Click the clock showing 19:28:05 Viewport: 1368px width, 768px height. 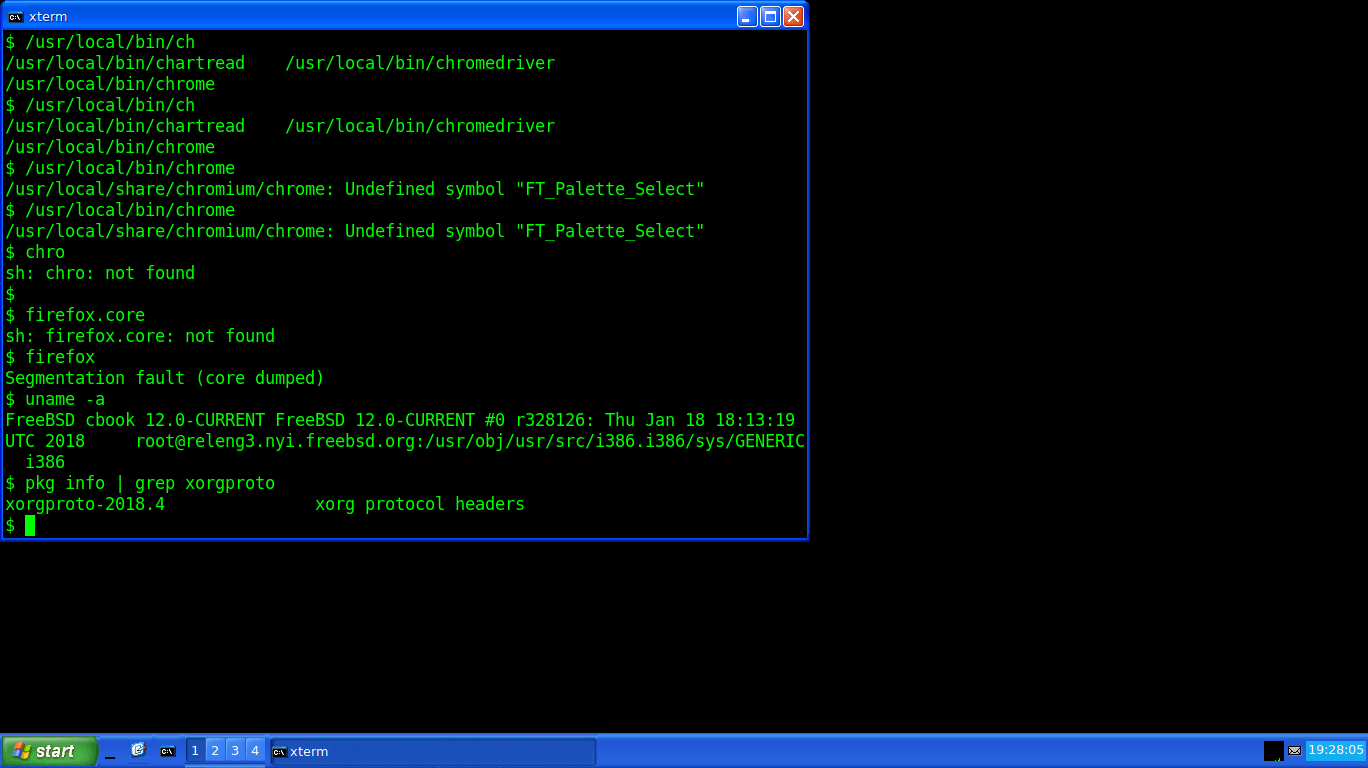1336,750
